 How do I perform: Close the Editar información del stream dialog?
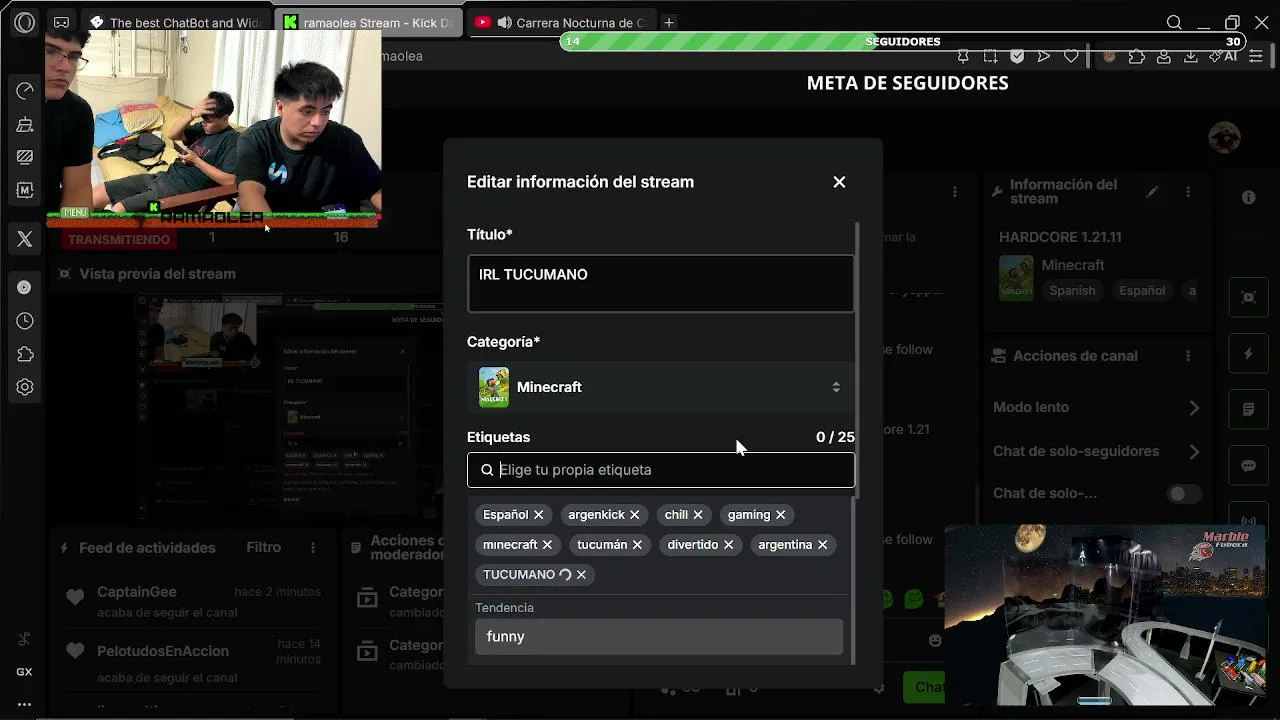pyautogui.click(x=839, y=182)
